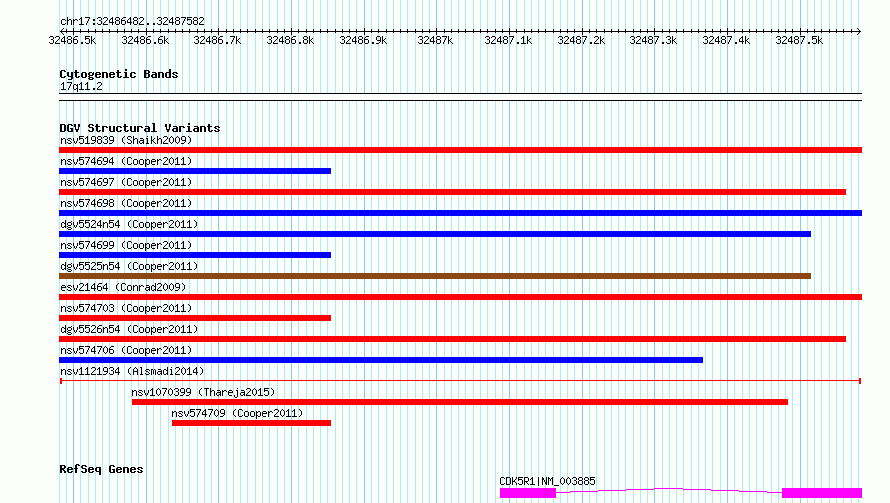Click the 32487.5k ruler tick label
The height and width of the screenshot is (503, 890).
799,40
